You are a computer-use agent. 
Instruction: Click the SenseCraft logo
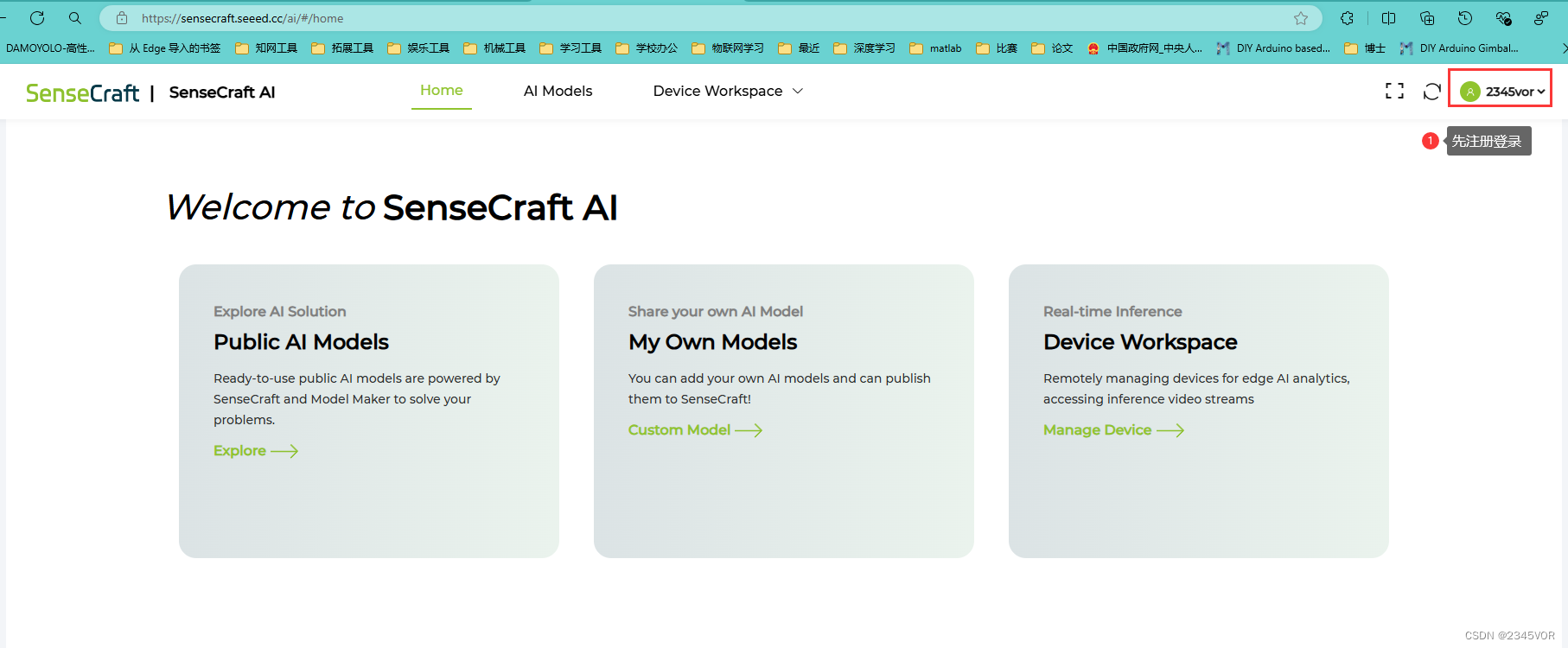(x=82, y=92)
